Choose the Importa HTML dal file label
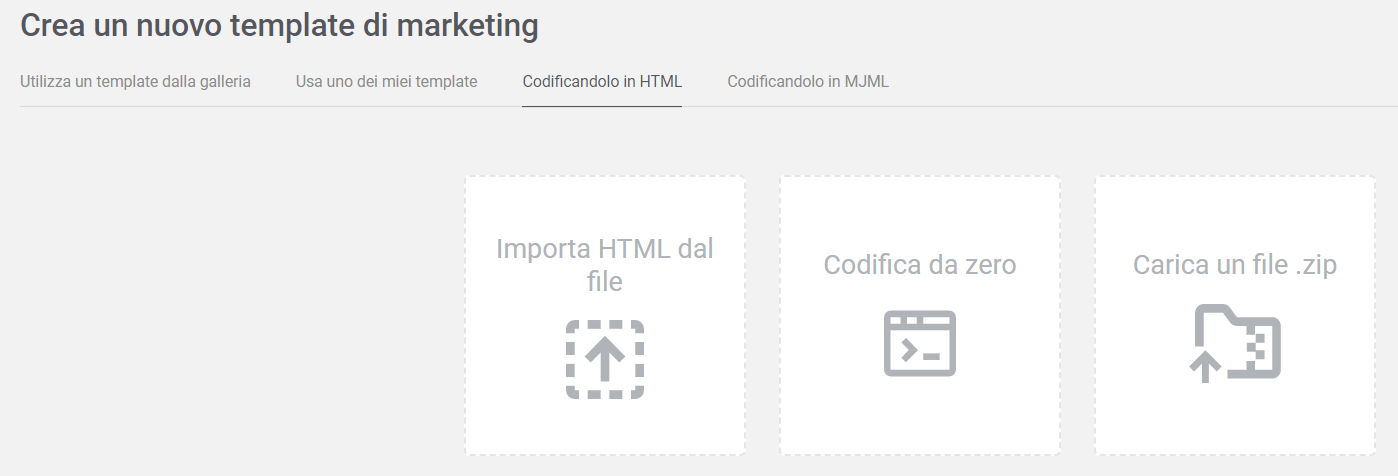Viewport: 1398px width, 476px height. point(605,265)
